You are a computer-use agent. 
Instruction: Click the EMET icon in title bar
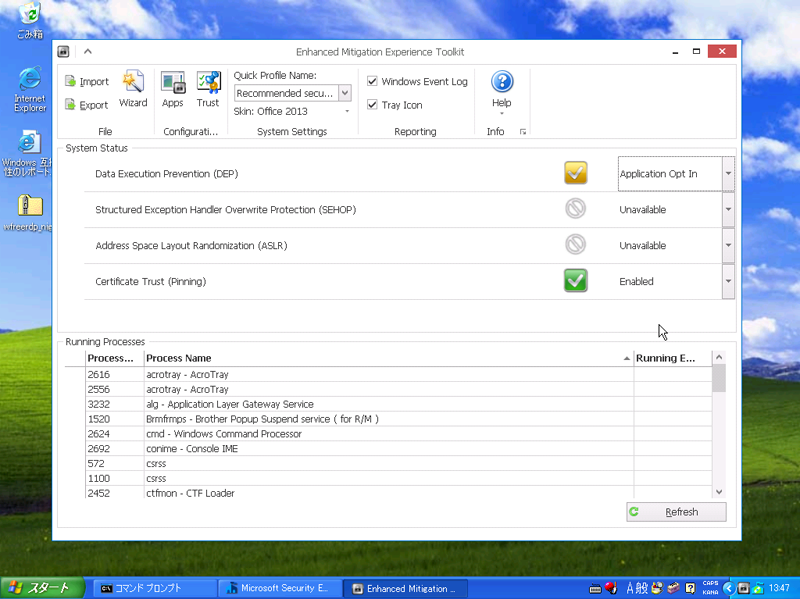(63, 52)
